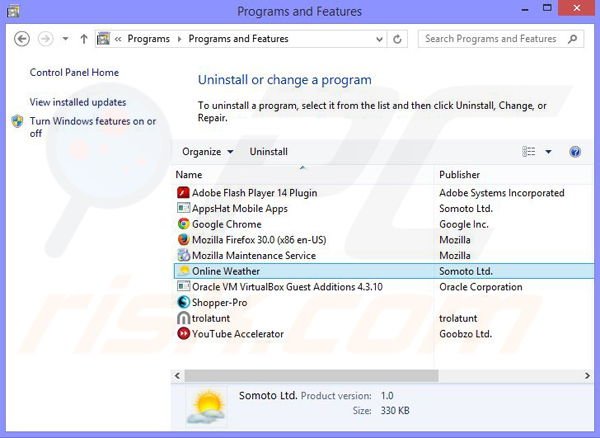Select the Google Chrome entry
This screenshot has width=600, height=438.
[x=227, y=224]
